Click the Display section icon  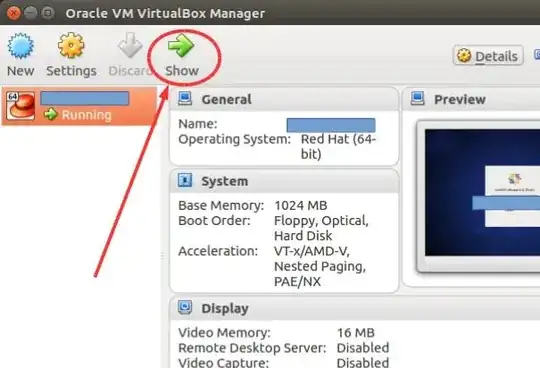click(x=185, y=307)
